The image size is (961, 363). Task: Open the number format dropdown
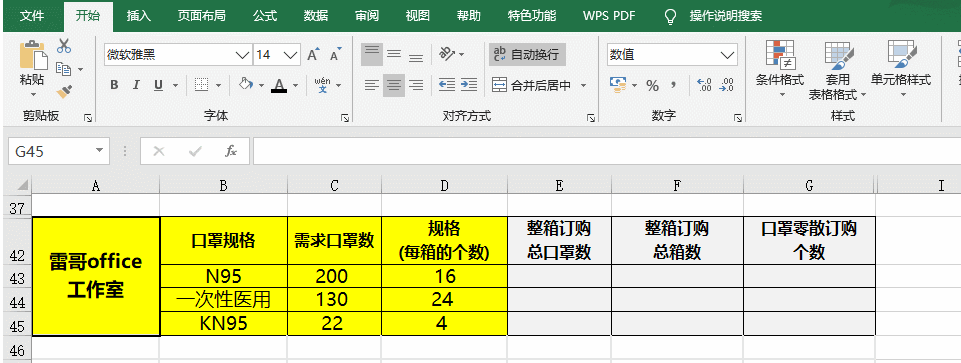[728, 55]
